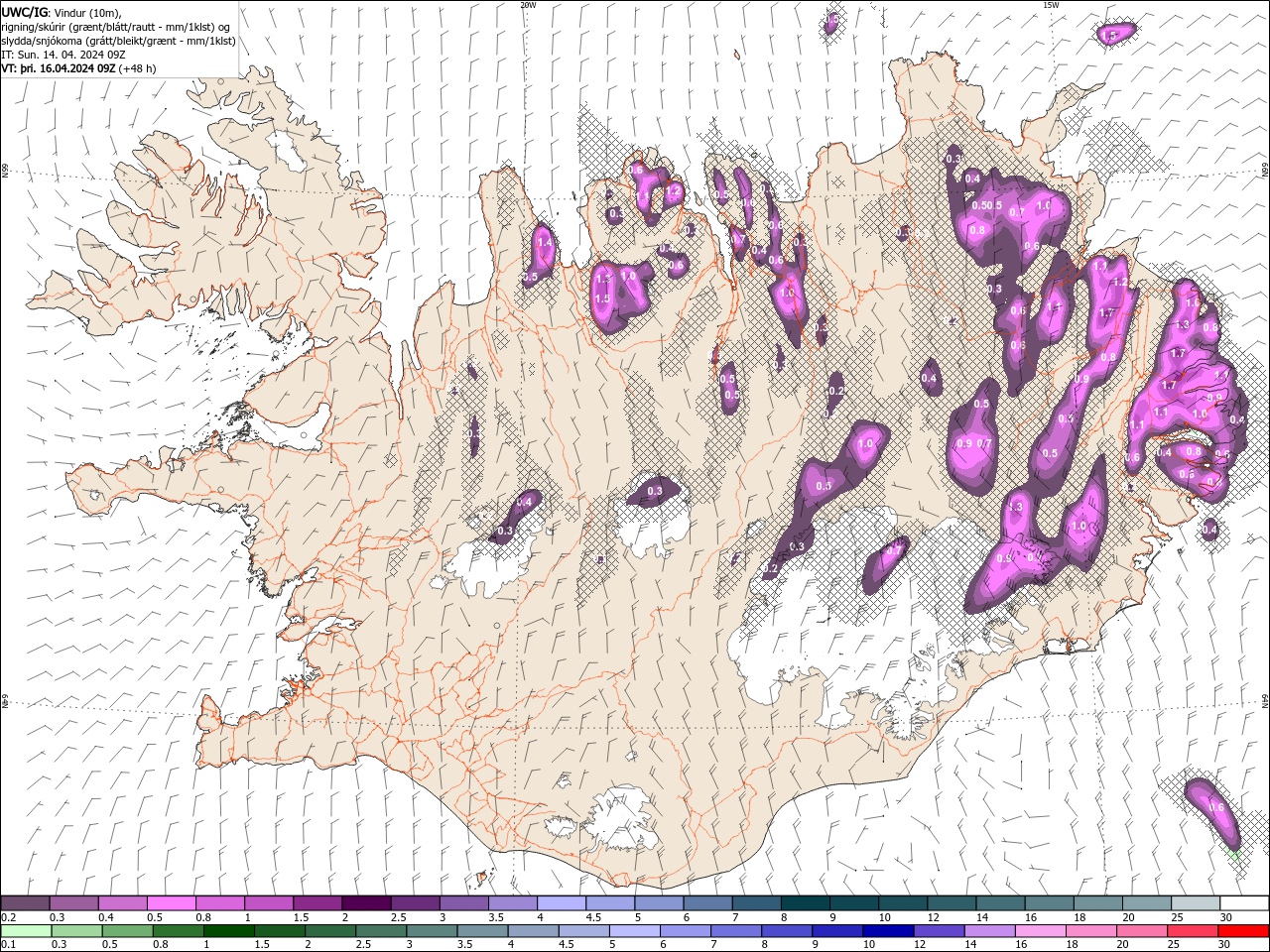Viewport: 1270px width, 952px height.
Task: Click the deep blue lower swatch labeled 10
Action: (887, 931)
